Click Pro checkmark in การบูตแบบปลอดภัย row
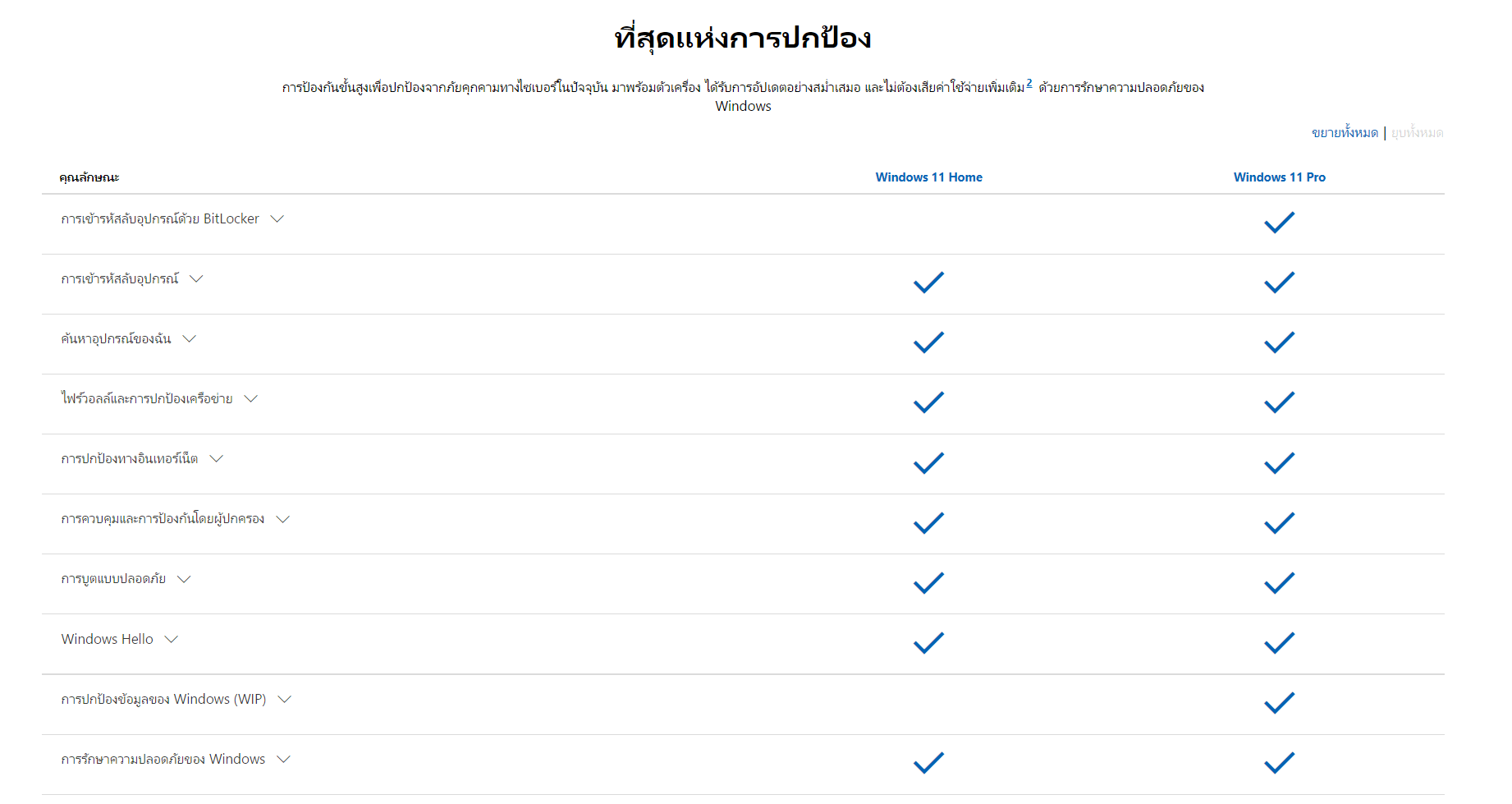This screenshot has height=804, width=1512. (1279, 583)
